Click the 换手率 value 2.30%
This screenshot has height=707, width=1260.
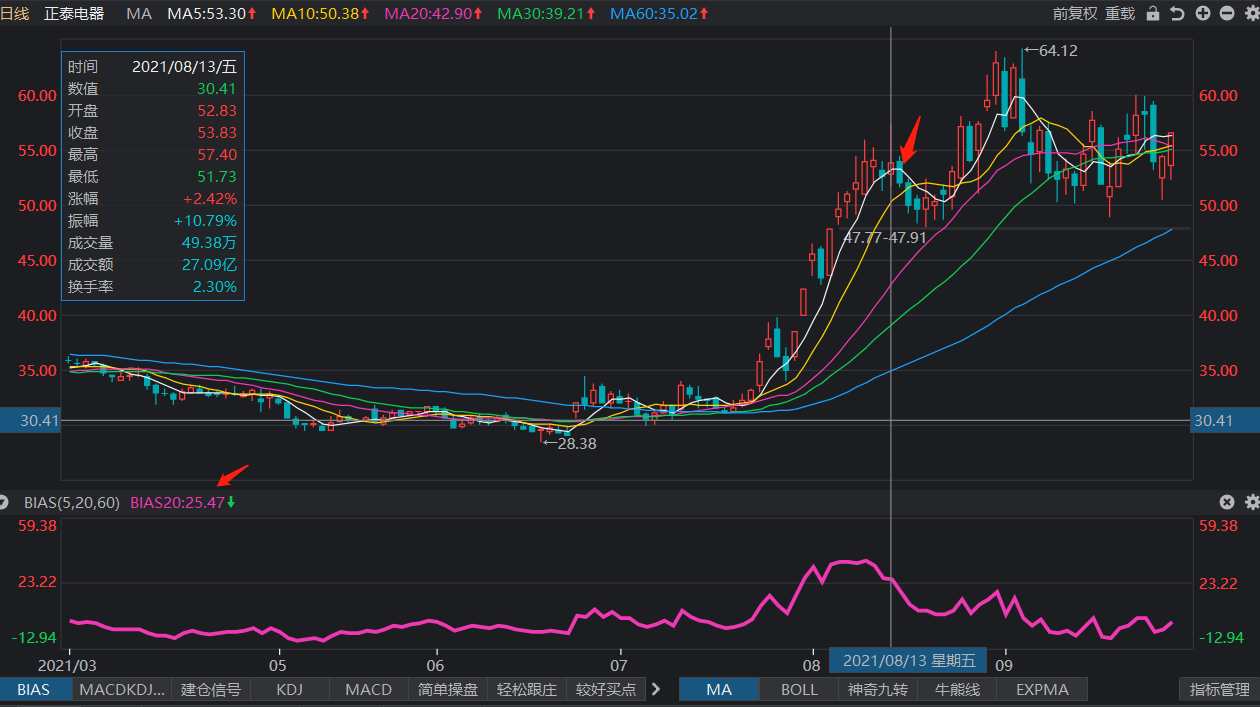(x=215, y=287)
